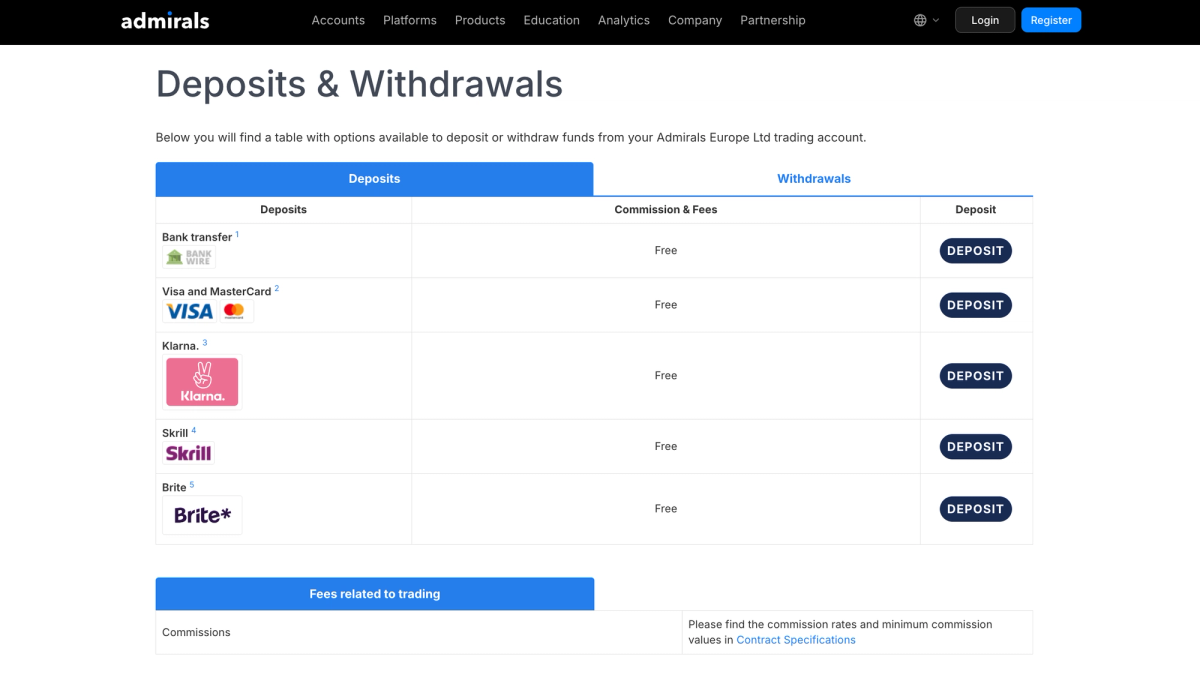Image resolution: width=1200 pixels, height=675 pixels.
Task: Click footnote 2 next to Visa and MasterCard
Action: tap(277, 288)
